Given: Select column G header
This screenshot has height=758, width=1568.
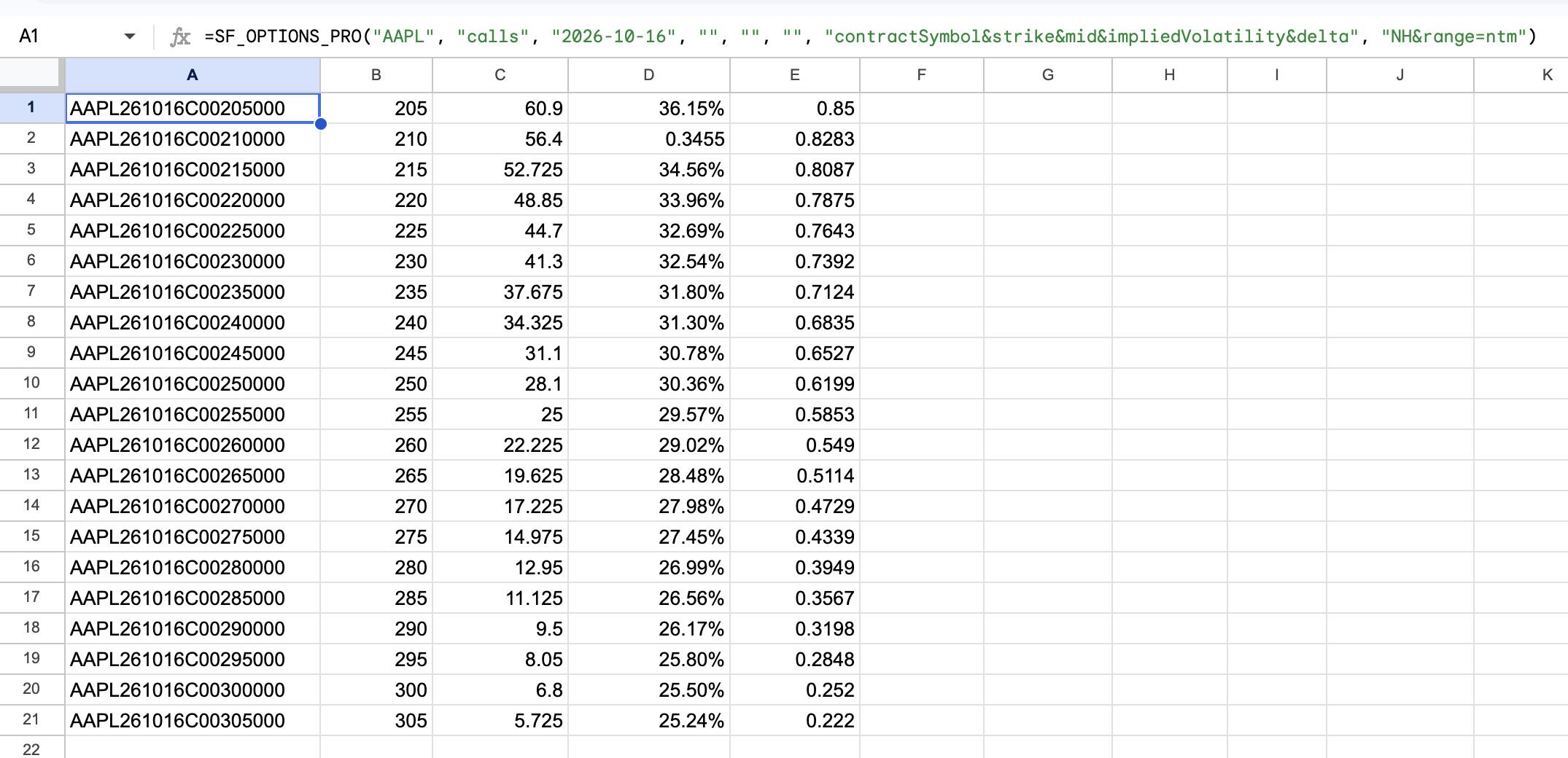Looking at the screenshot, I should tap(1048, 74).
